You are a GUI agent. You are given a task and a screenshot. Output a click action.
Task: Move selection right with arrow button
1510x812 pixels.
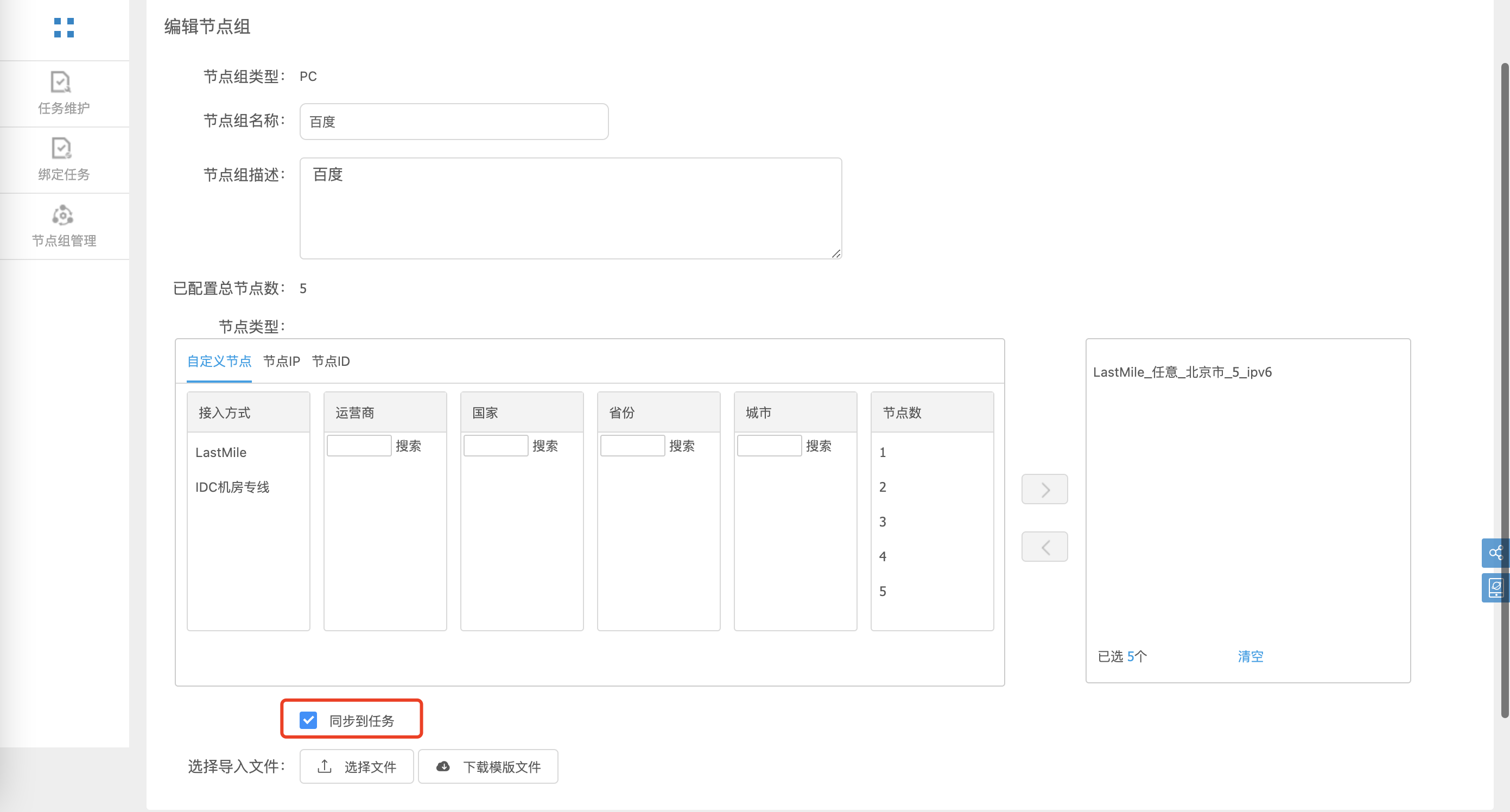1044,489
